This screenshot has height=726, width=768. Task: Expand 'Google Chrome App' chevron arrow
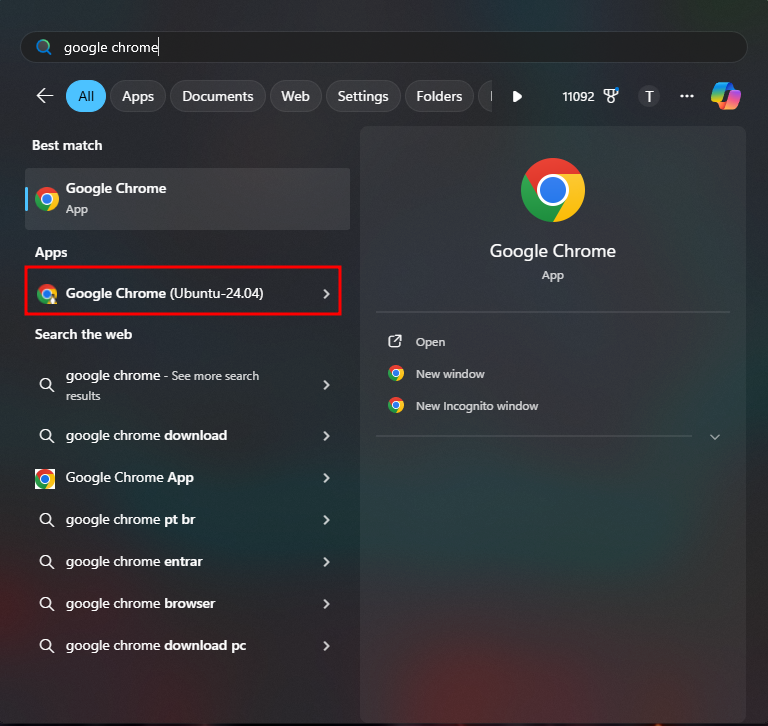[326, 478]
